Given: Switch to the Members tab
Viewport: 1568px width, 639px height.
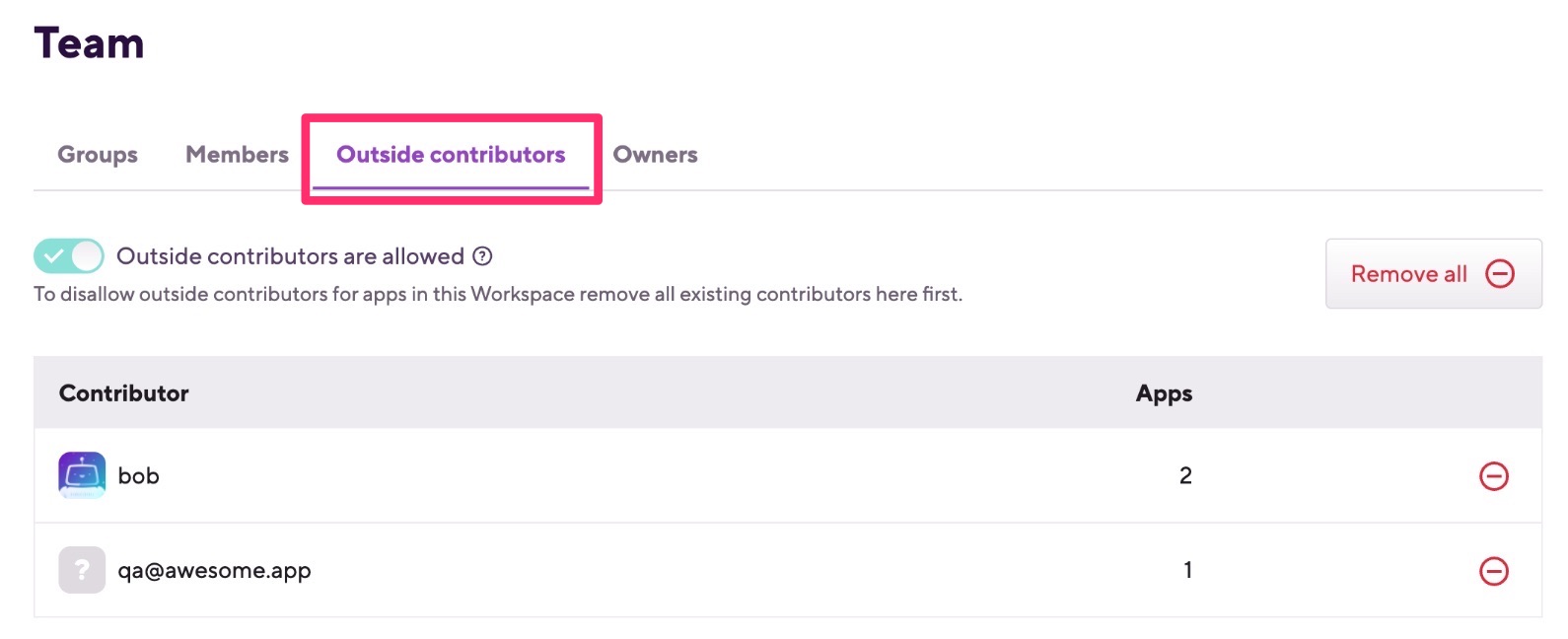Looking at the screenshot, I should pos(237,155).
